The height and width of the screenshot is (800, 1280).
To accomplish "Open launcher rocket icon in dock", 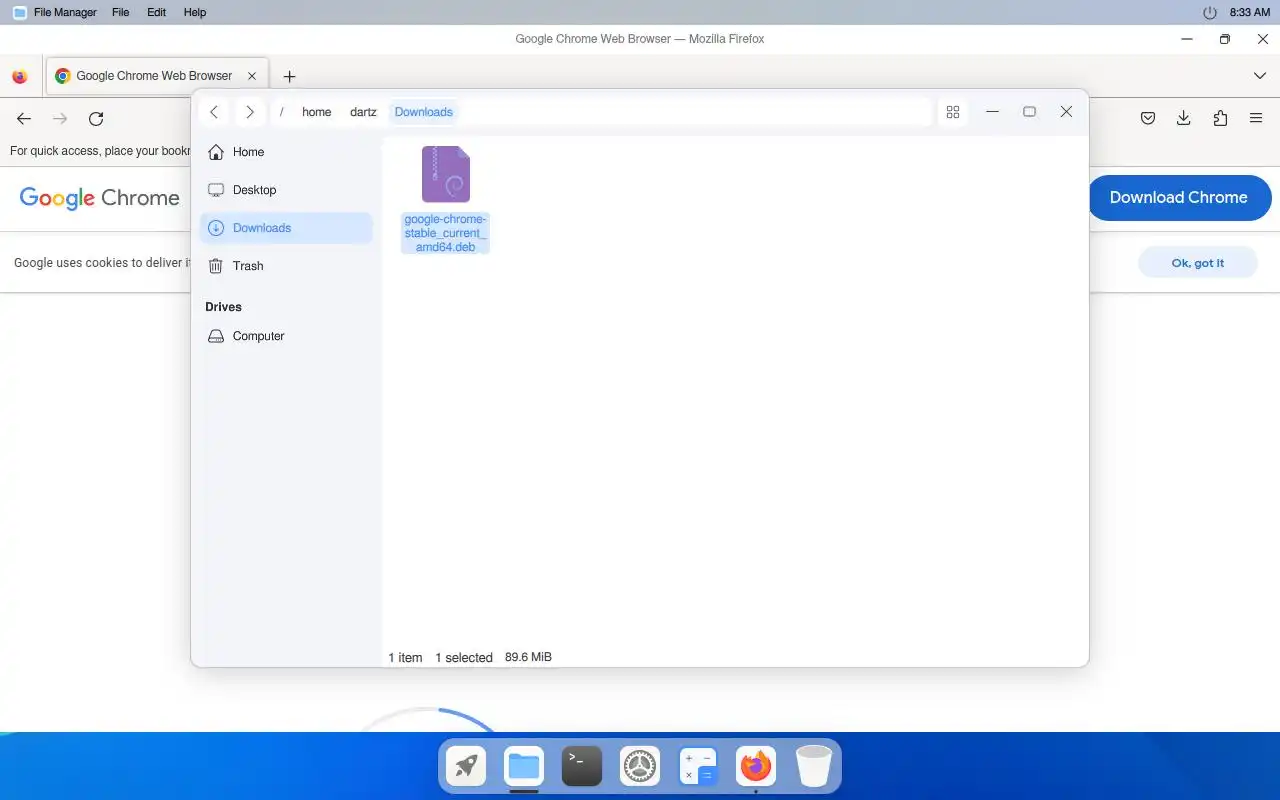I will 466,767.
